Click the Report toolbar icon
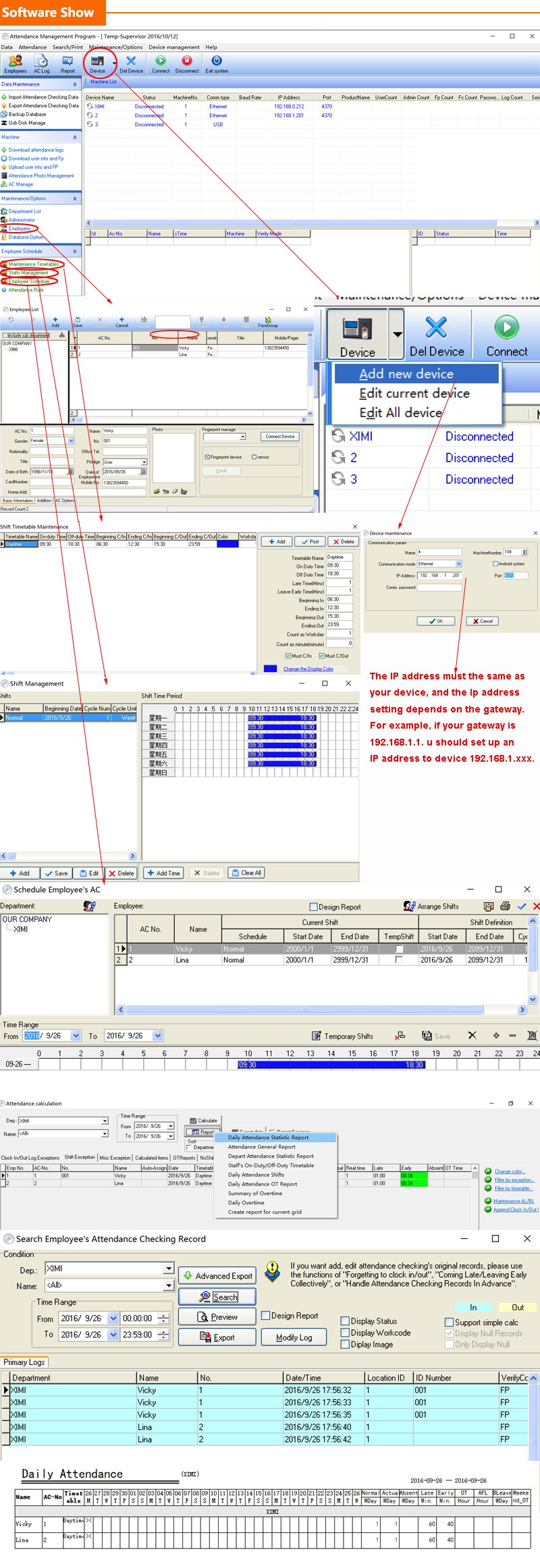 [x=68, y=61]
